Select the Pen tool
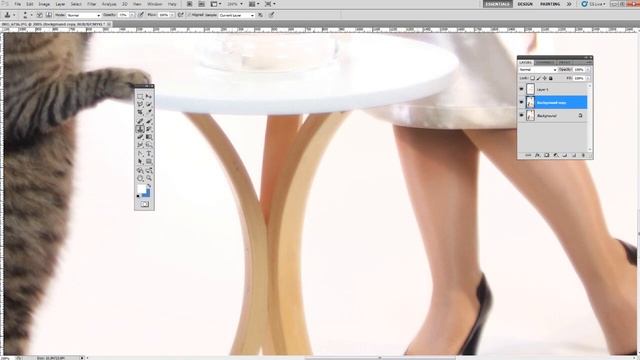Screen dimensions: 640x360 (x=140, y=154)
